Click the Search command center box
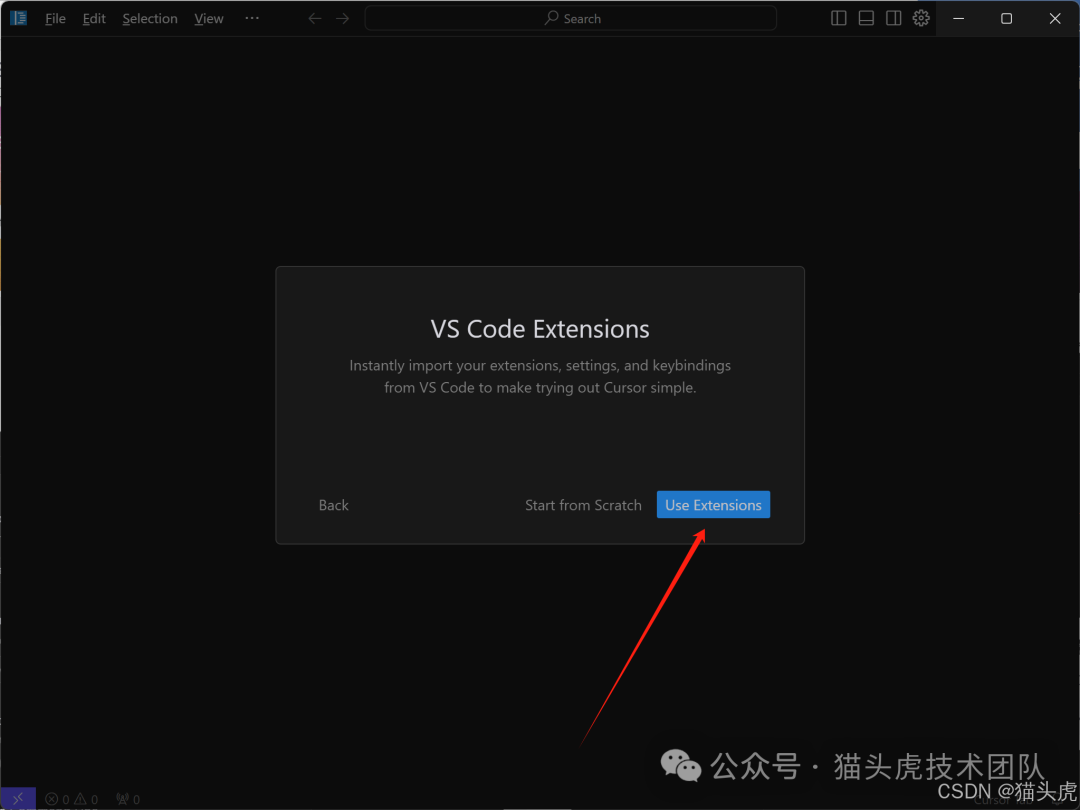Screen dimensions: 1080x810 (570, 19)
